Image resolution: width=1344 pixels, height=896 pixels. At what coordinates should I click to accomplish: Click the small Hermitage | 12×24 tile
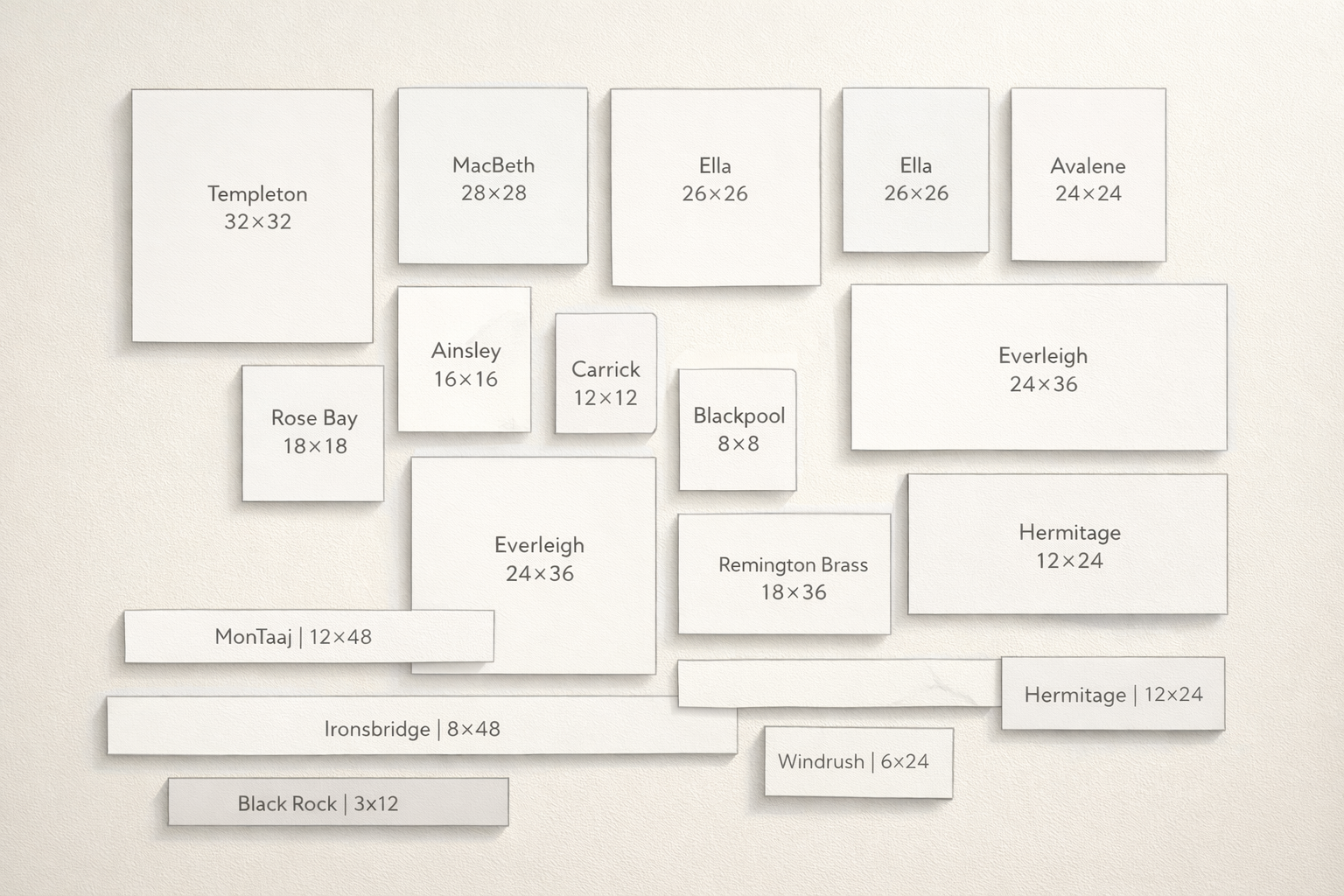[x=1113, y=694]
